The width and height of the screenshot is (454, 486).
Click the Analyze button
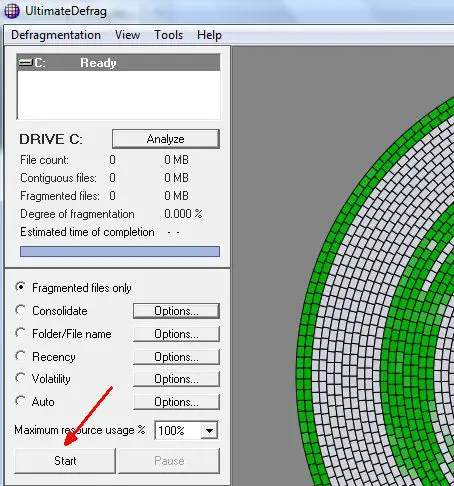(x=166, y=139)
